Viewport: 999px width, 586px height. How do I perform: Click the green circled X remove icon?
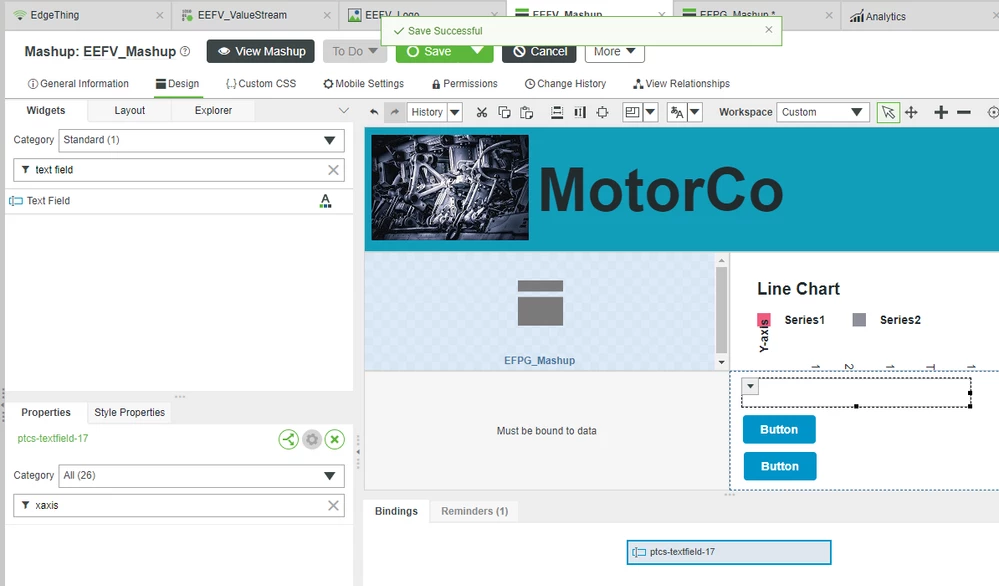point(334,439)
